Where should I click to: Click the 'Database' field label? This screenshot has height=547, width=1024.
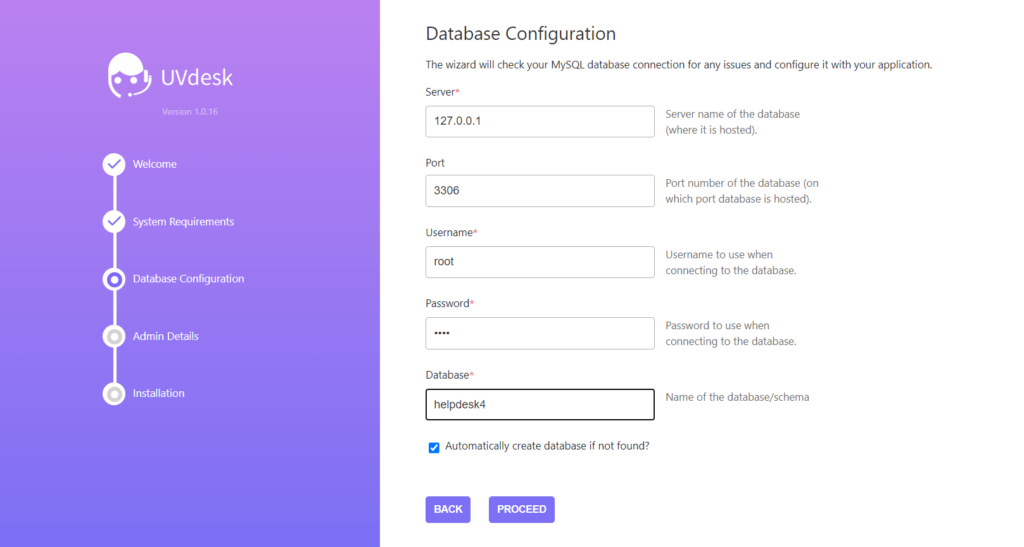point(450,375)
